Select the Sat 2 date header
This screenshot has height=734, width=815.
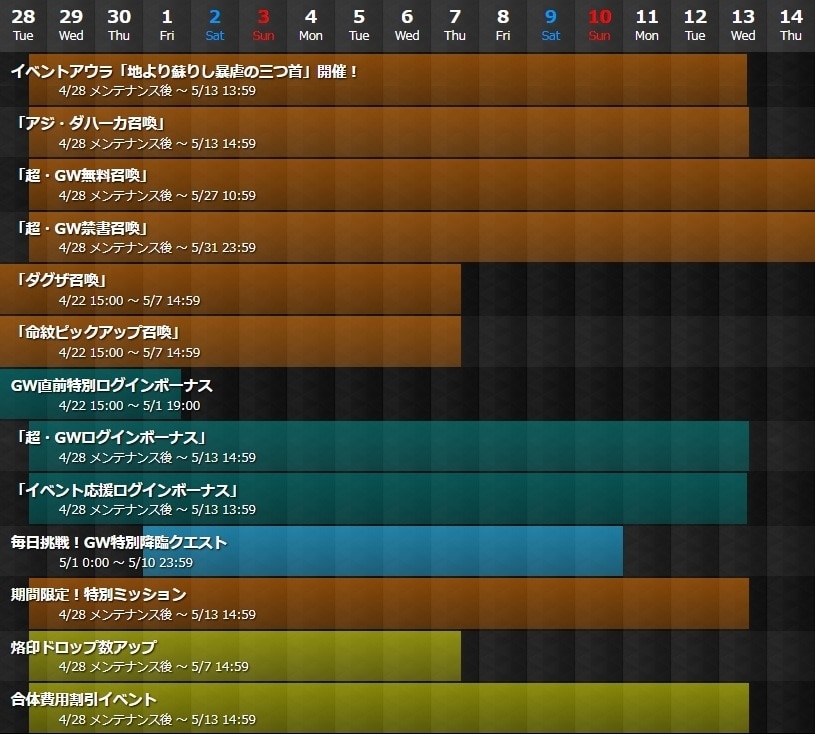pos(215,25)
